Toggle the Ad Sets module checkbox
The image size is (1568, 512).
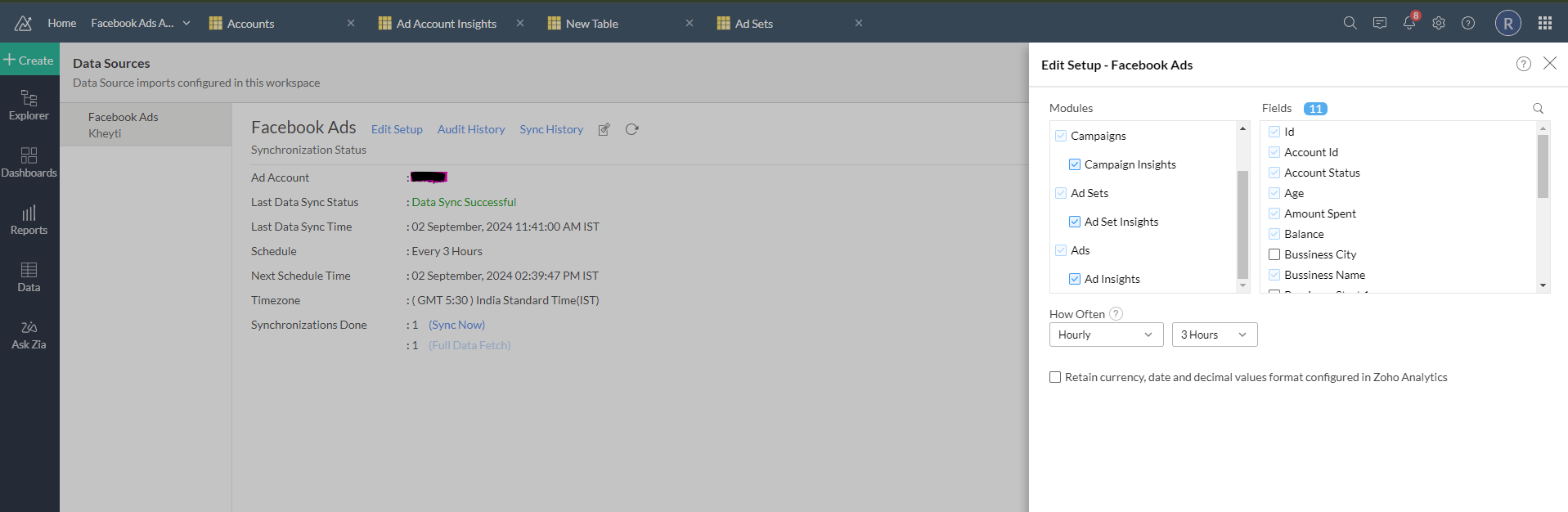1061,193
